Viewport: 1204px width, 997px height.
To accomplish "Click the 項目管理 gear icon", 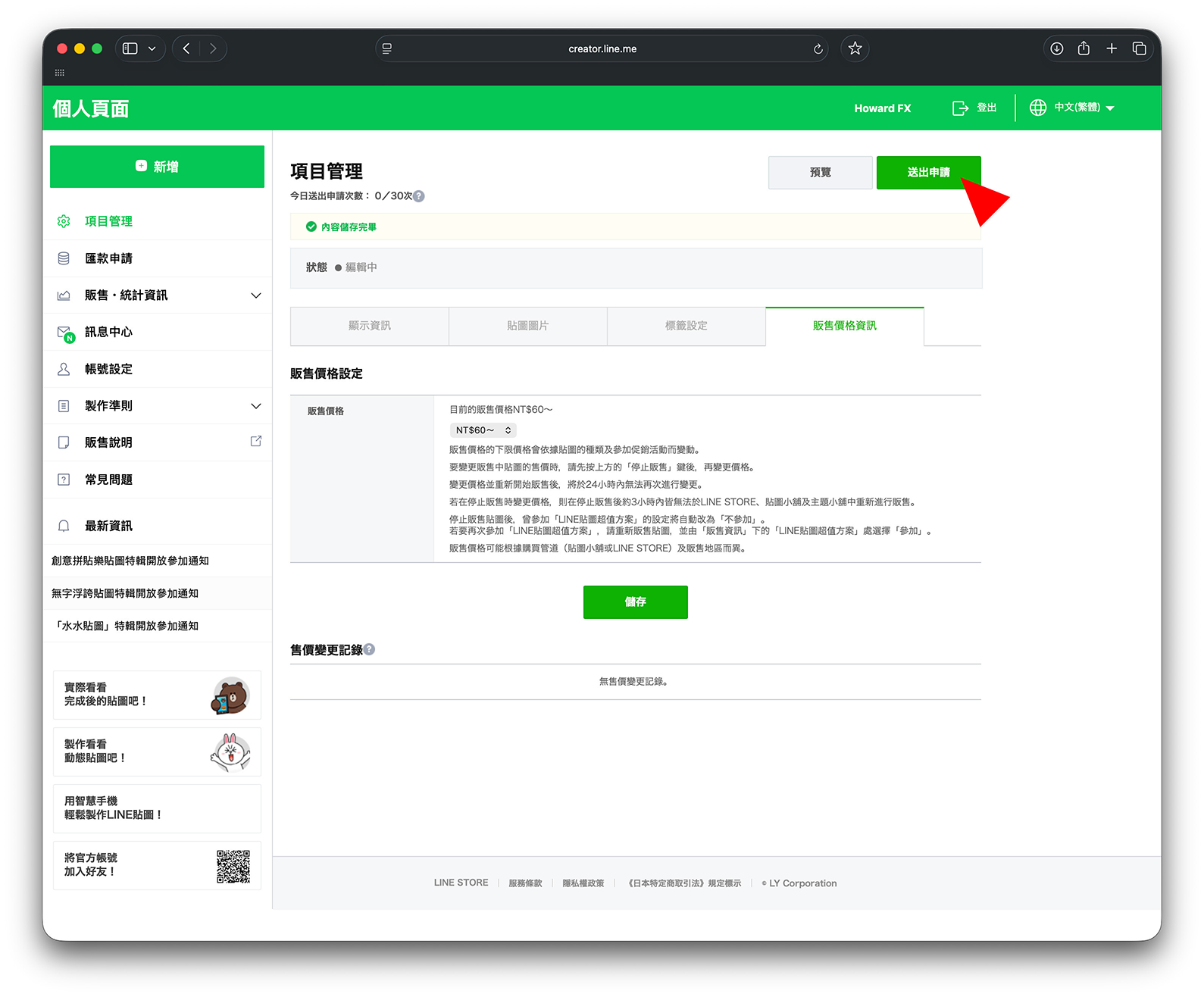I will point(64,221).
